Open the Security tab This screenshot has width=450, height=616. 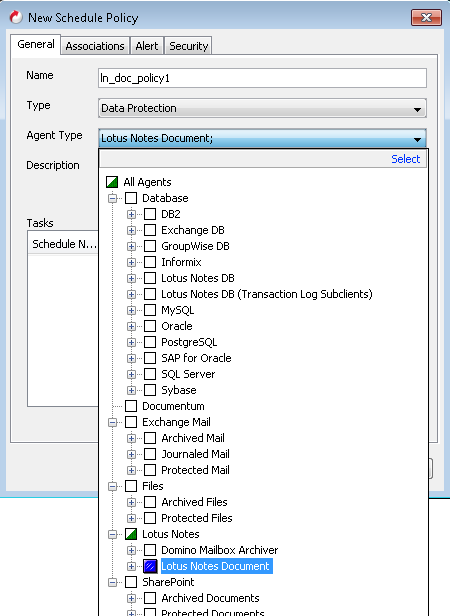pyautogui.click(x=188, y=46)
